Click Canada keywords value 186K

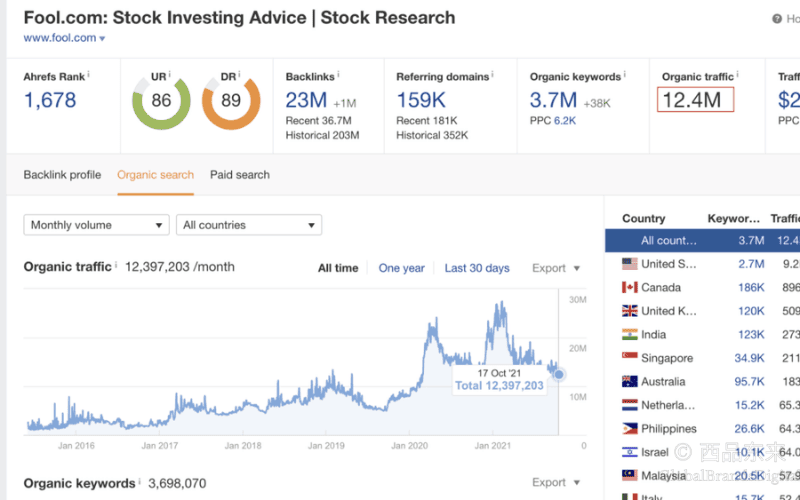(751, 287)
